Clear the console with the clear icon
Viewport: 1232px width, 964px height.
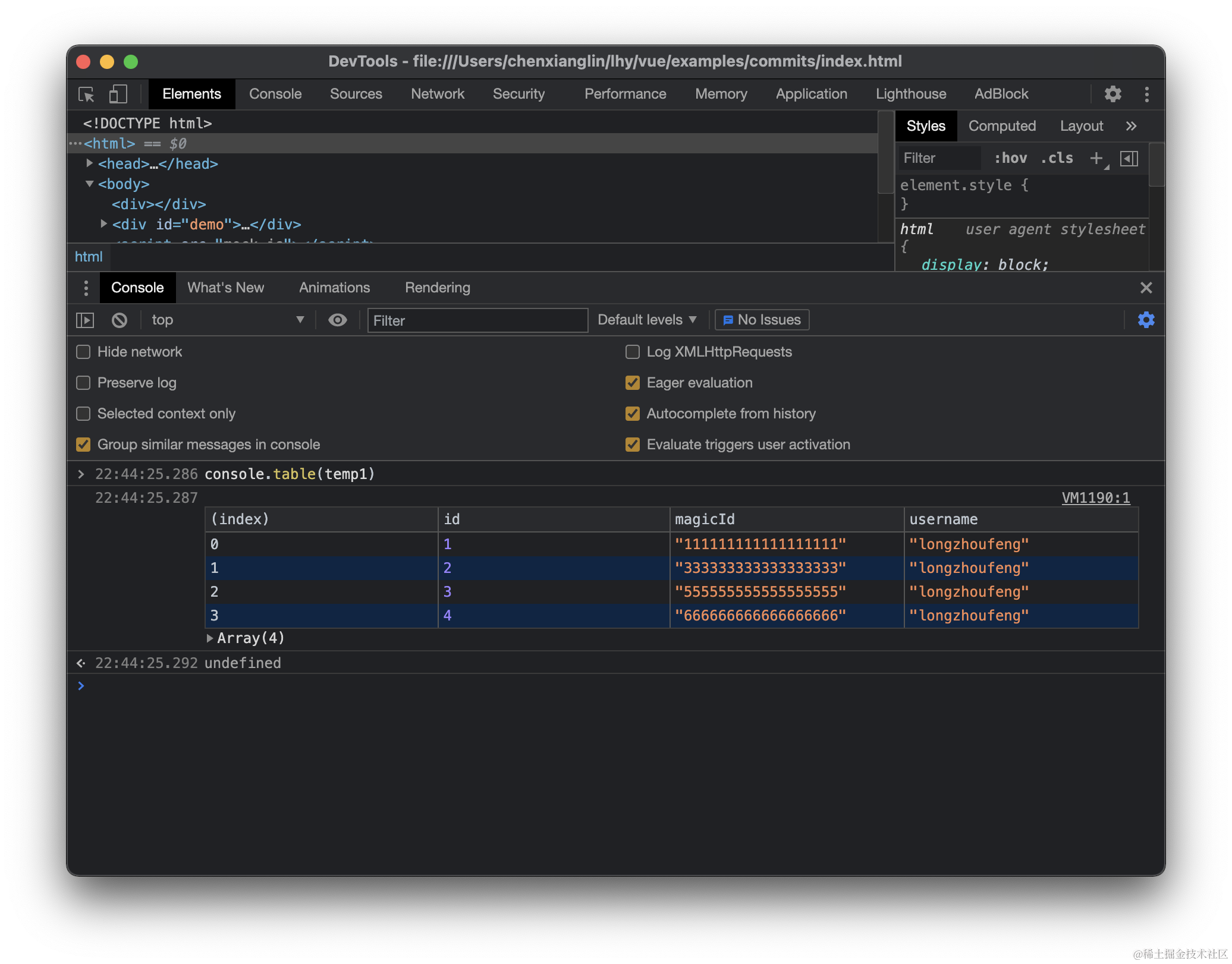point(119,320)
